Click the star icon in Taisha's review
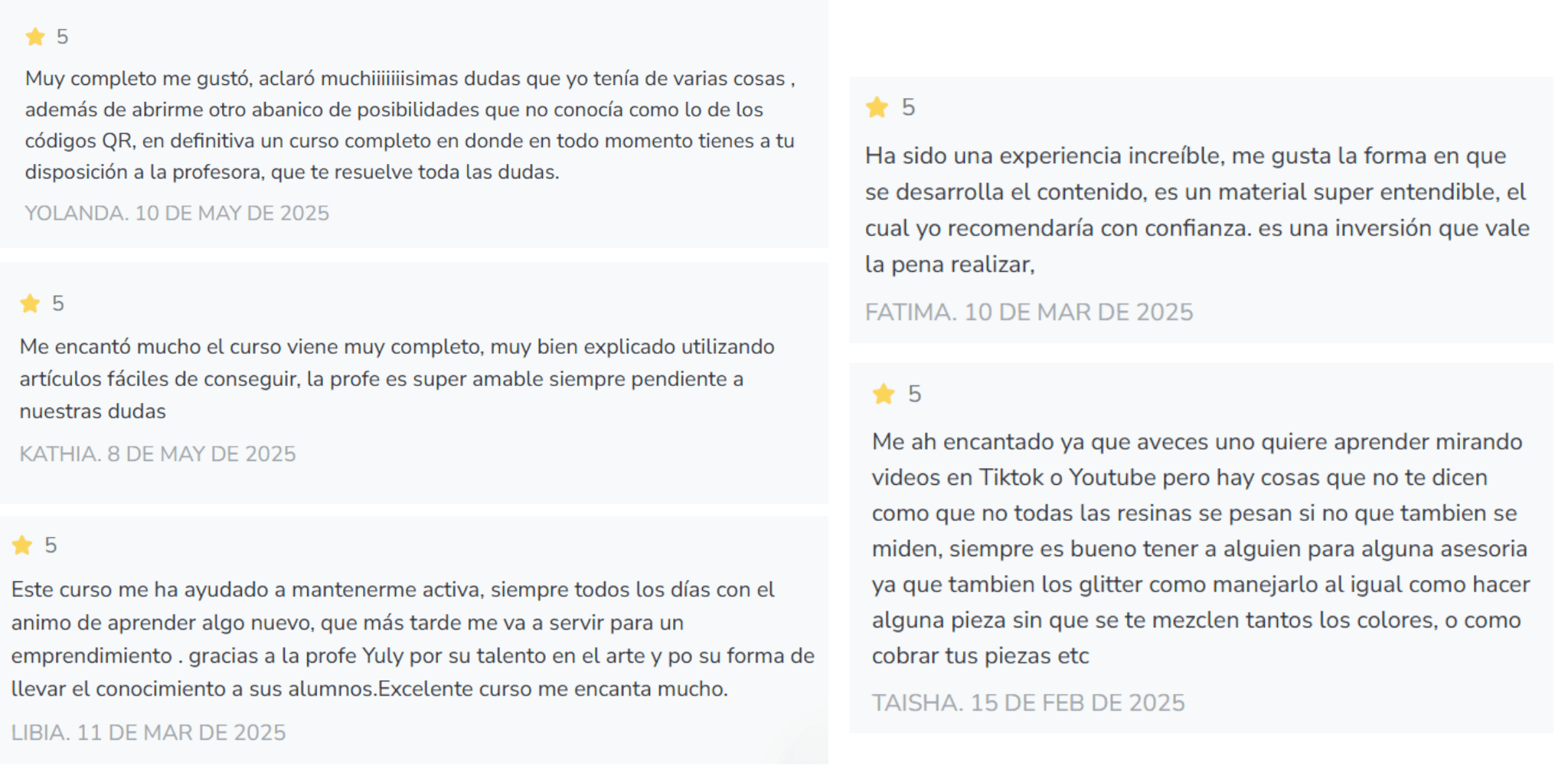The height and width of the screenshot is (766, 1568). 884,394
